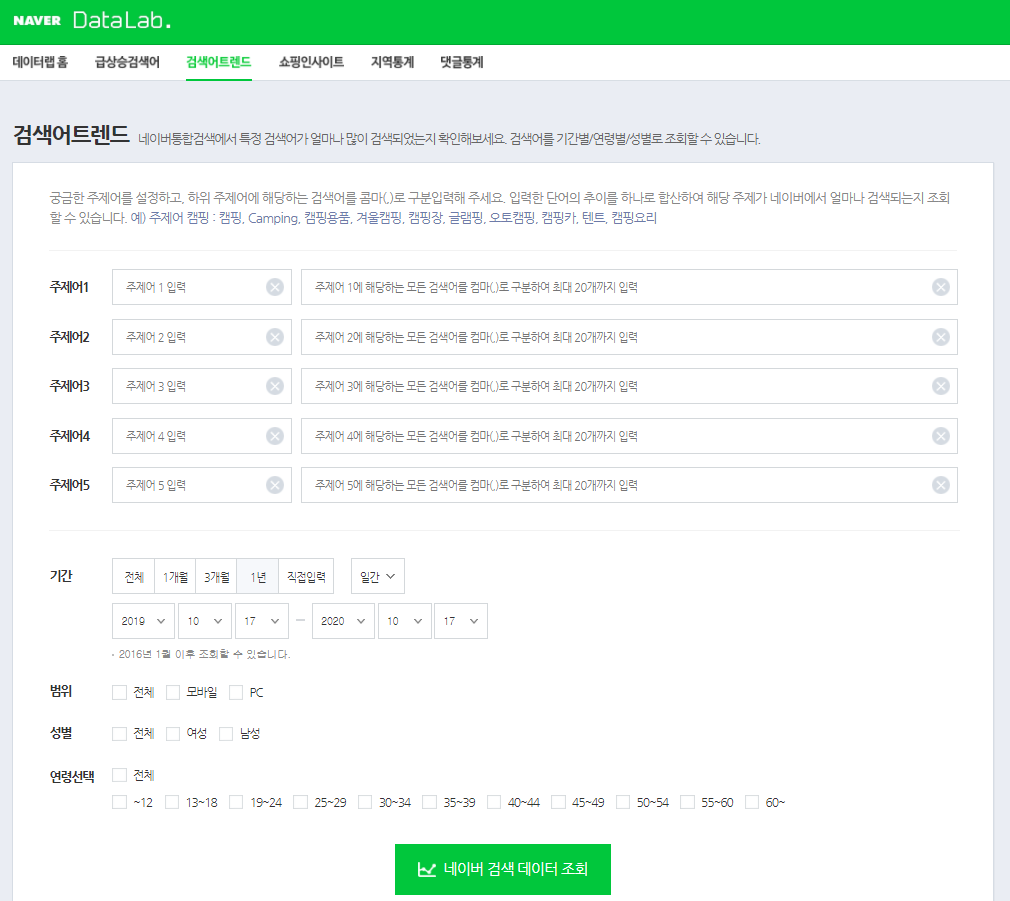Clear the 주제어3 keyword list field
The image size is (1010, 901).
[939, 386]
